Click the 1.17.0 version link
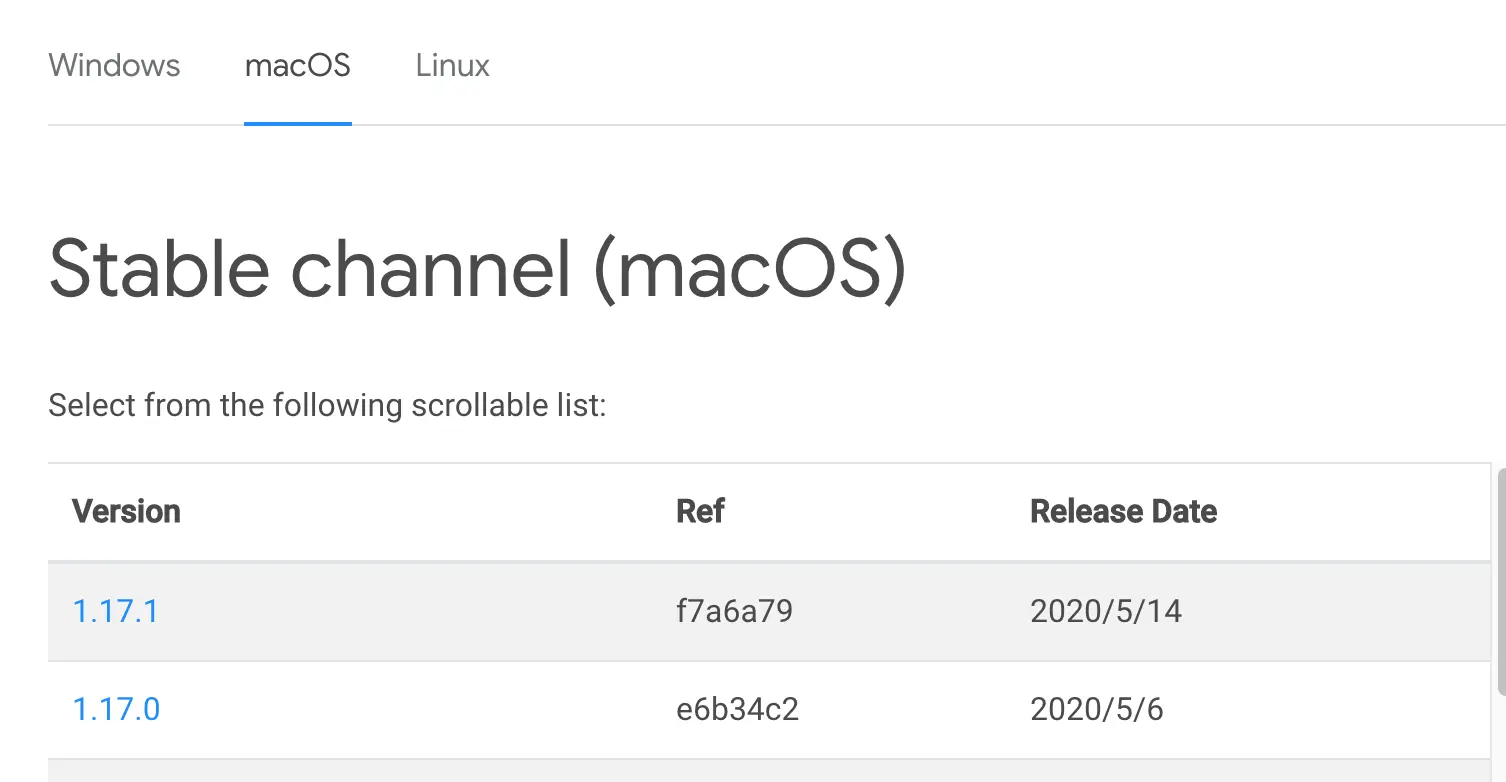This screenshot has height=782, width=1506. [116, 709]
